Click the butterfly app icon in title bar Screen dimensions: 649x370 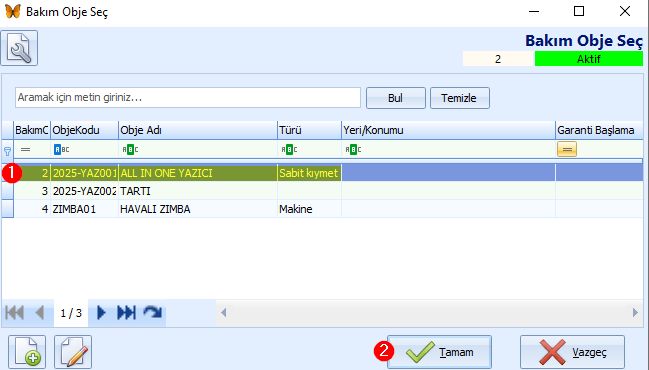13,12
